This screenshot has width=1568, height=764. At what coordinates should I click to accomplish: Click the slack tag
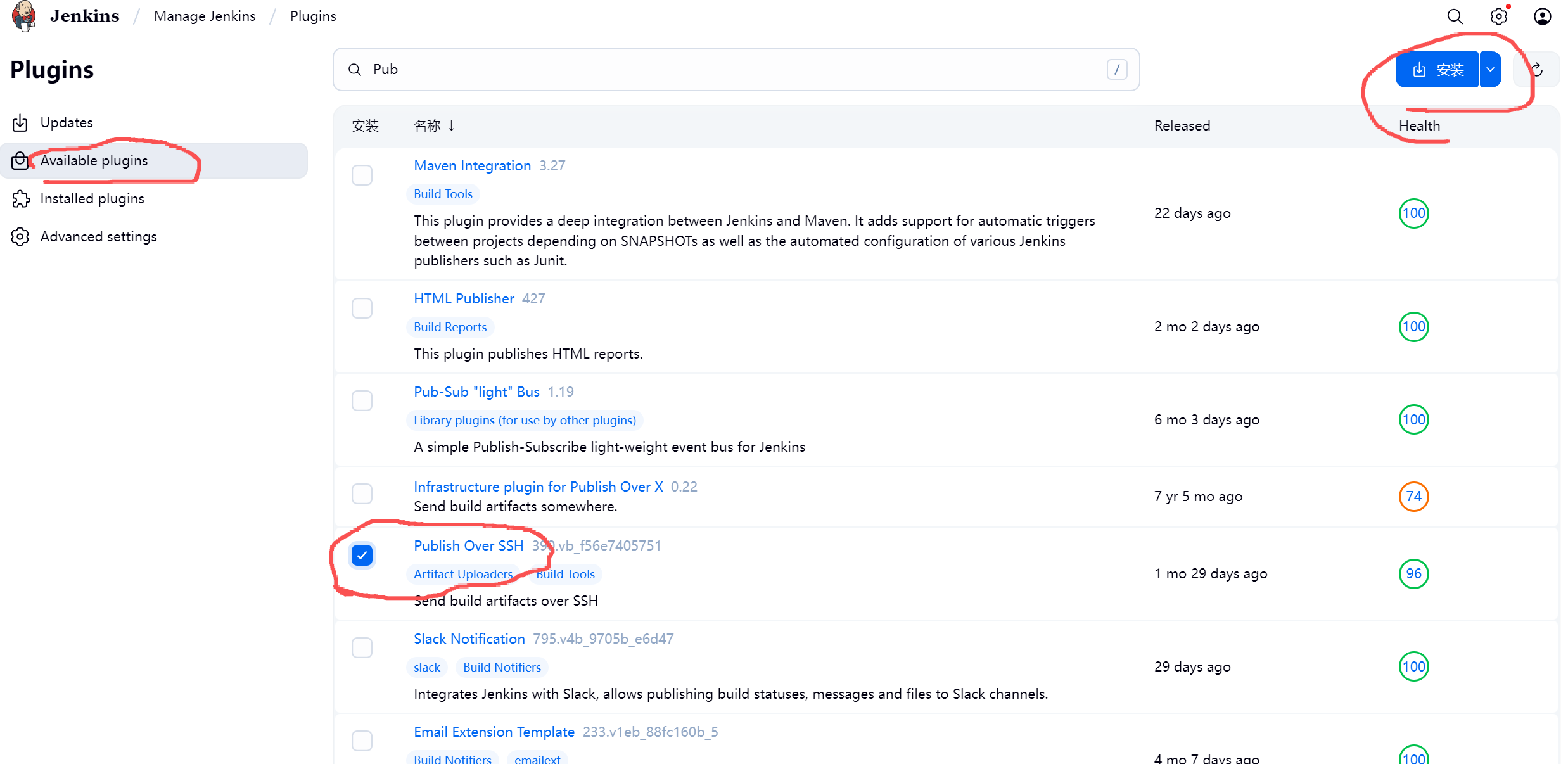coord(427,668)
